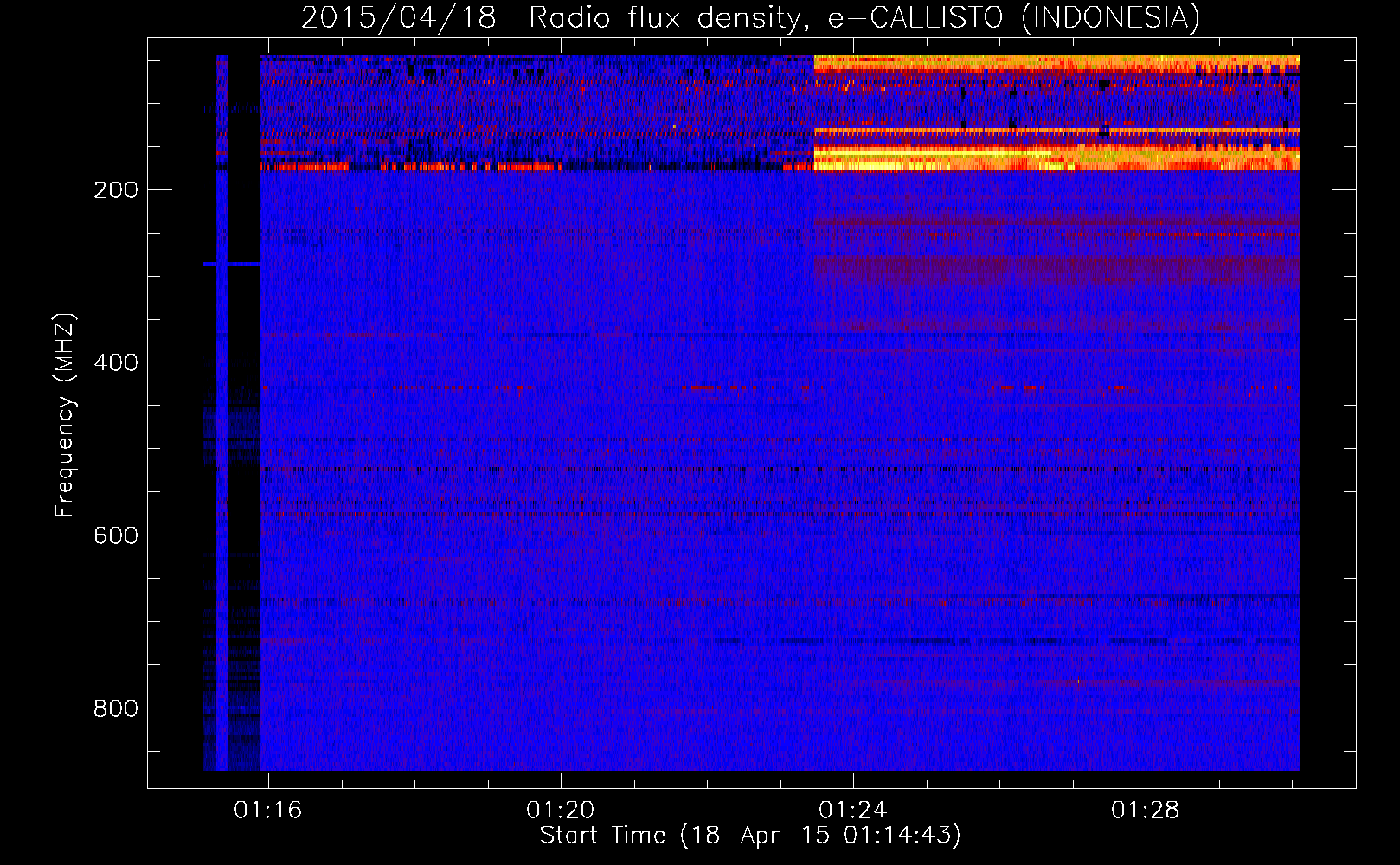Viewport: 1400px width, 865px height.
Task: Click the '400' frequency tick label
Action: tap(116, 362)
